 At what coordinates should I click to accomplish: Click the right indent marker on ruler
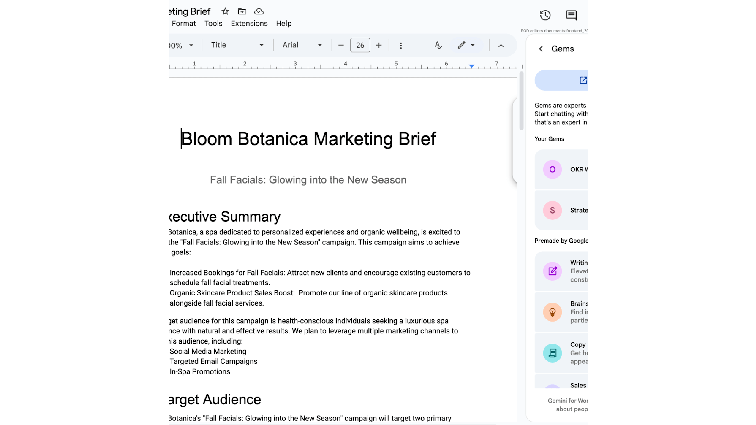[472, 67]
